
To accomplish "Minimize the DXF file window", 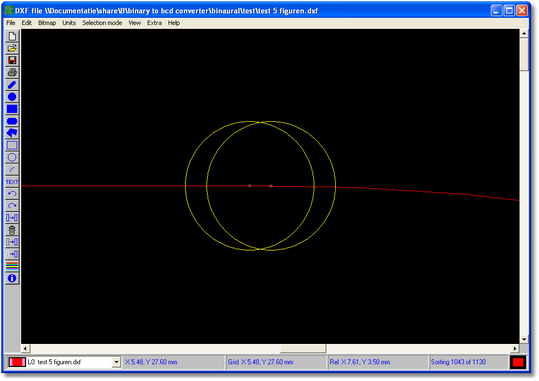I will 496,11.
